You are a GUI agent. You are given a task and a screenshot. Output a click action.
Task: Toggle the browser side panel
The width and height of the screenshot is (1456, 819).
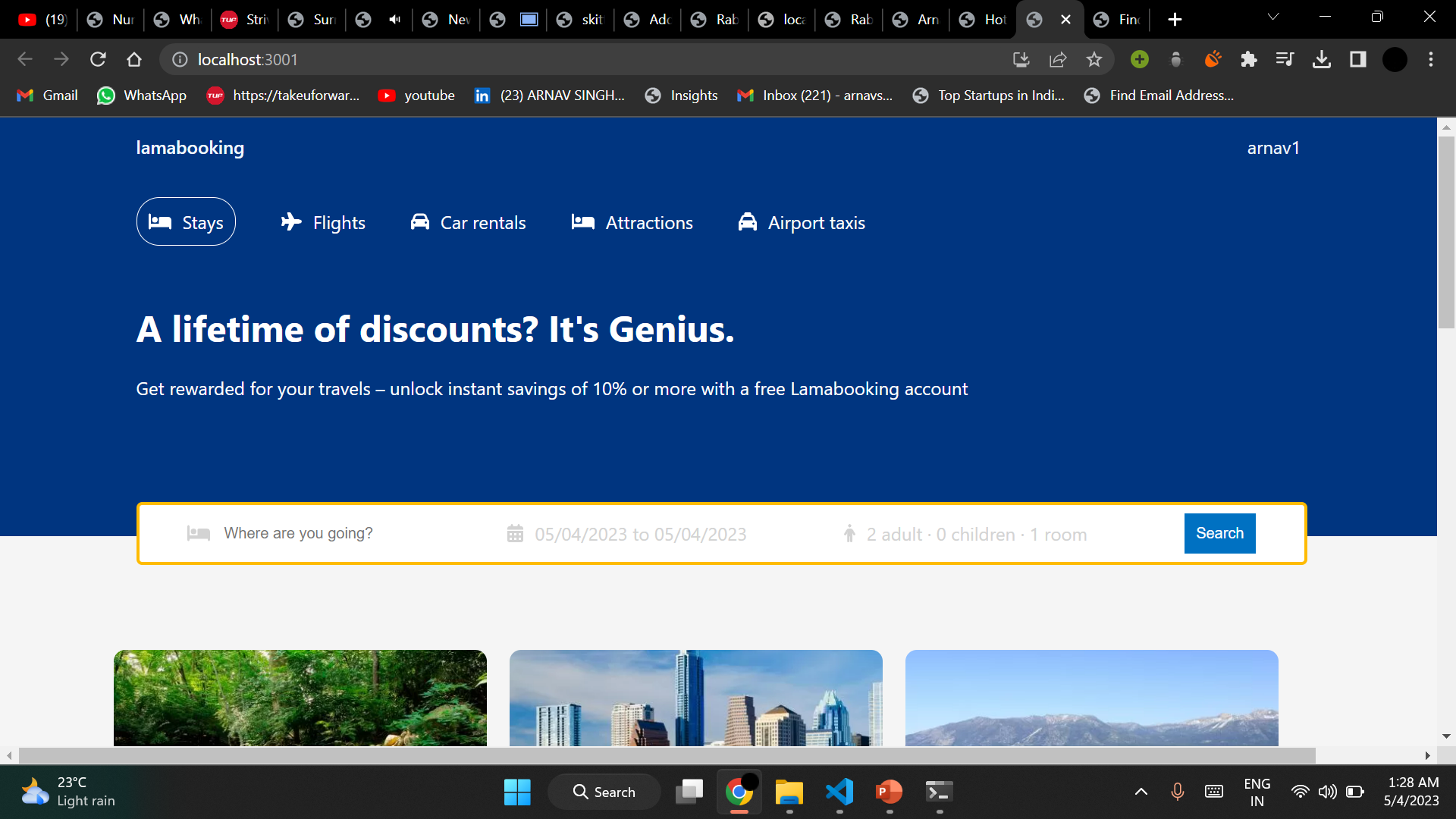click(1357, 59)
